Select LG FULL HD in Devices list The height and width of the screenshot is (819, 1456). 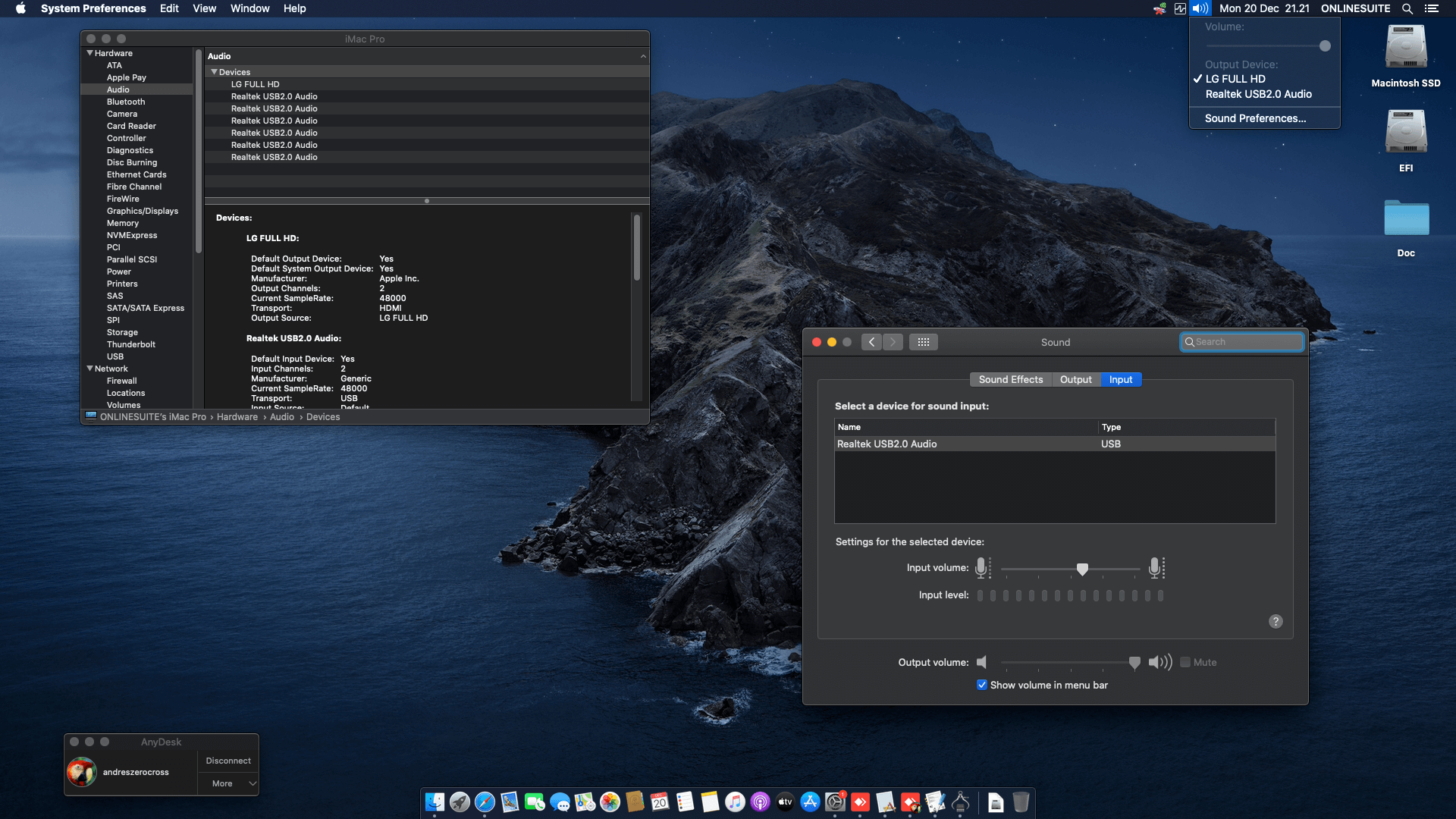point(427,84)
